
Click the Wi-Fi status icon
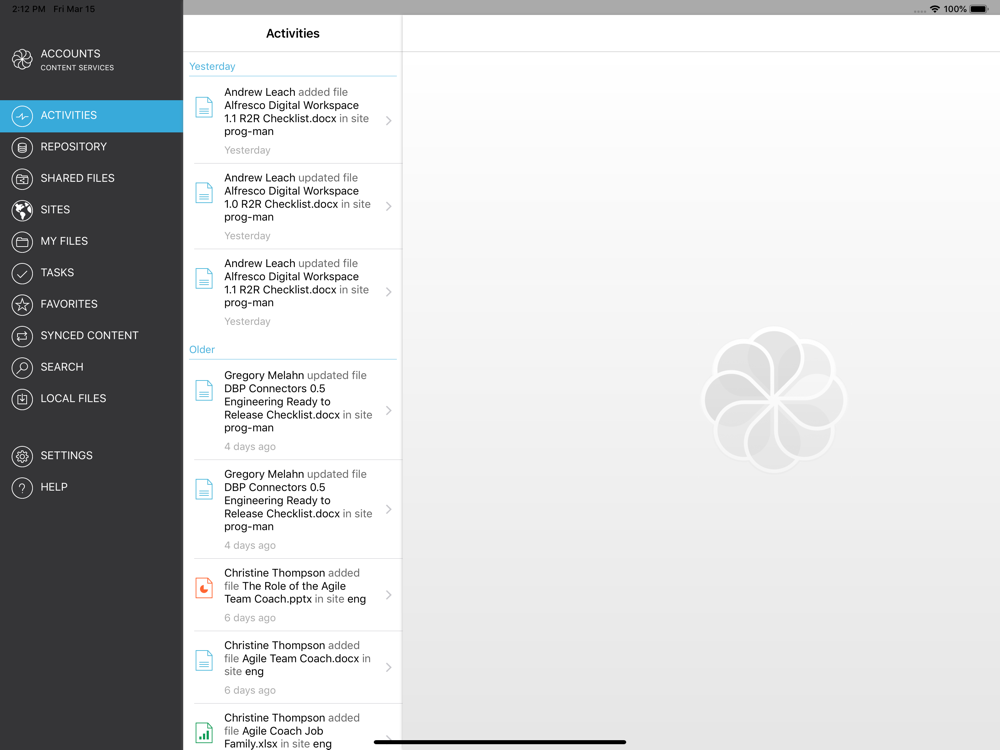tap(934, 9)
